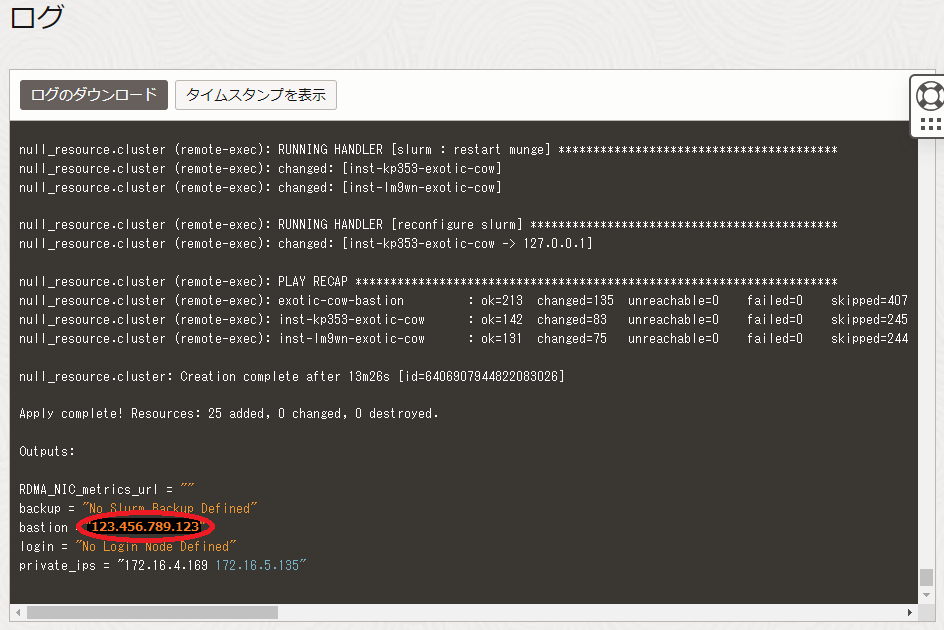944x630 pixels.
Task: Toggle タイムスタンプを表示 to show timestamps
Action: (x=256, y=95)
